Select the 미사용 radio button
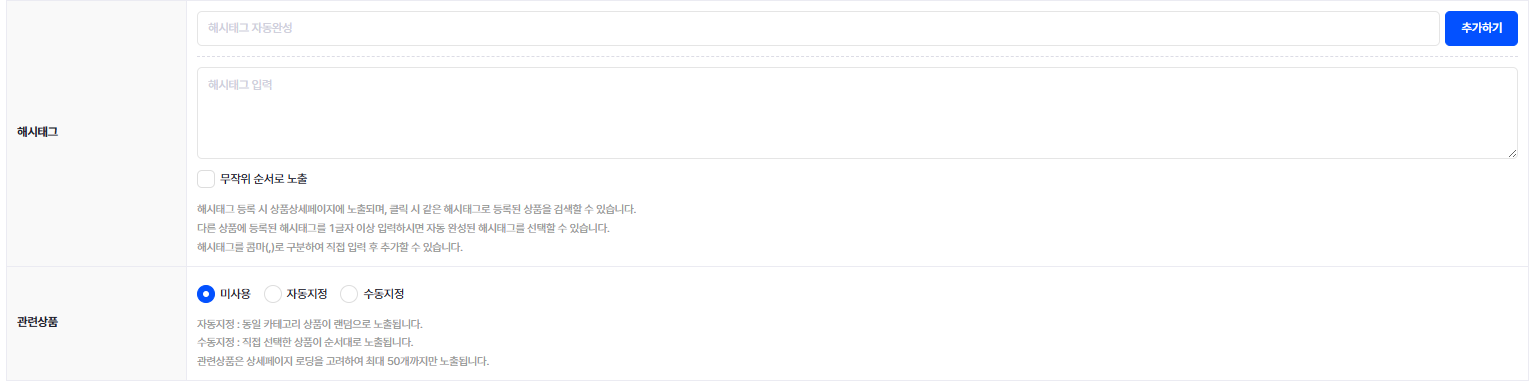Image resolution: width=1538 pixels, height=385 pixels. pos(206,294)
